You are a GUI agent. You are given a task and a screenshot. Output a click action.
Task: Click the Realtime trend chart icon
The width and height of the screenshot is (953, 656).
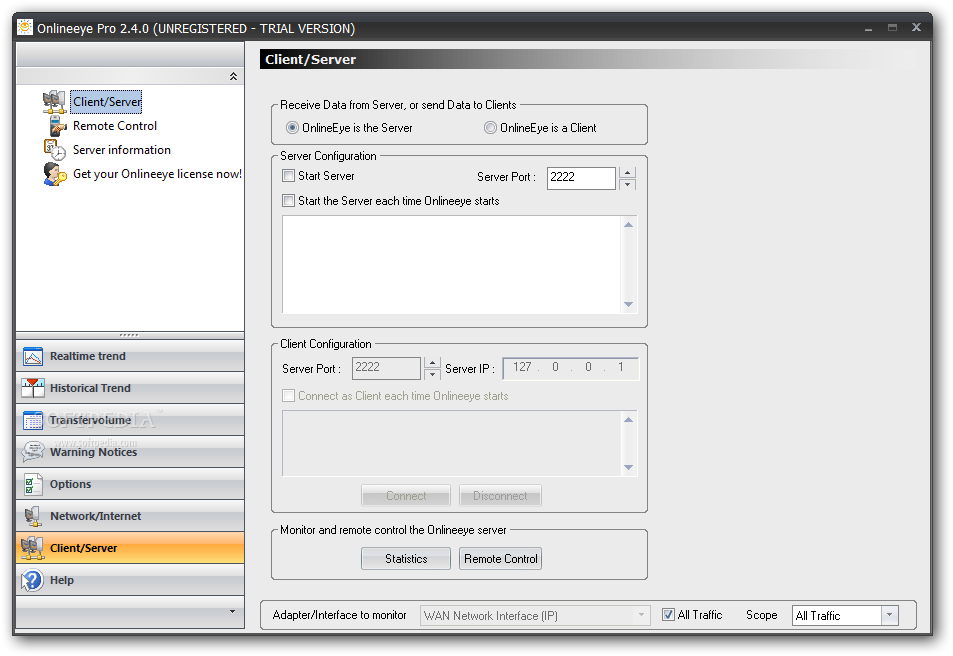tap(33, 356)
